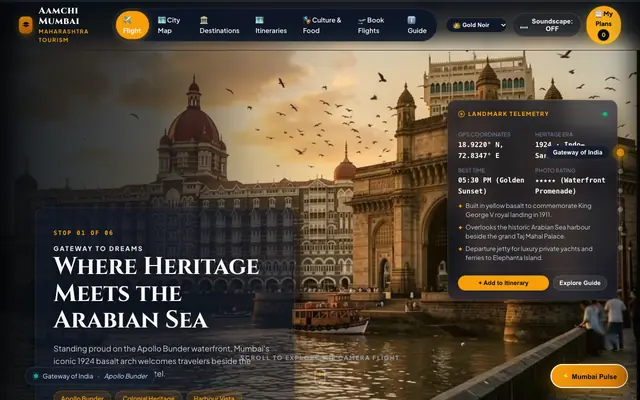This screenshot has height=400, width=640.
Task: Click the Landmark Telemetry target icon
Action: tap(461, 114)
